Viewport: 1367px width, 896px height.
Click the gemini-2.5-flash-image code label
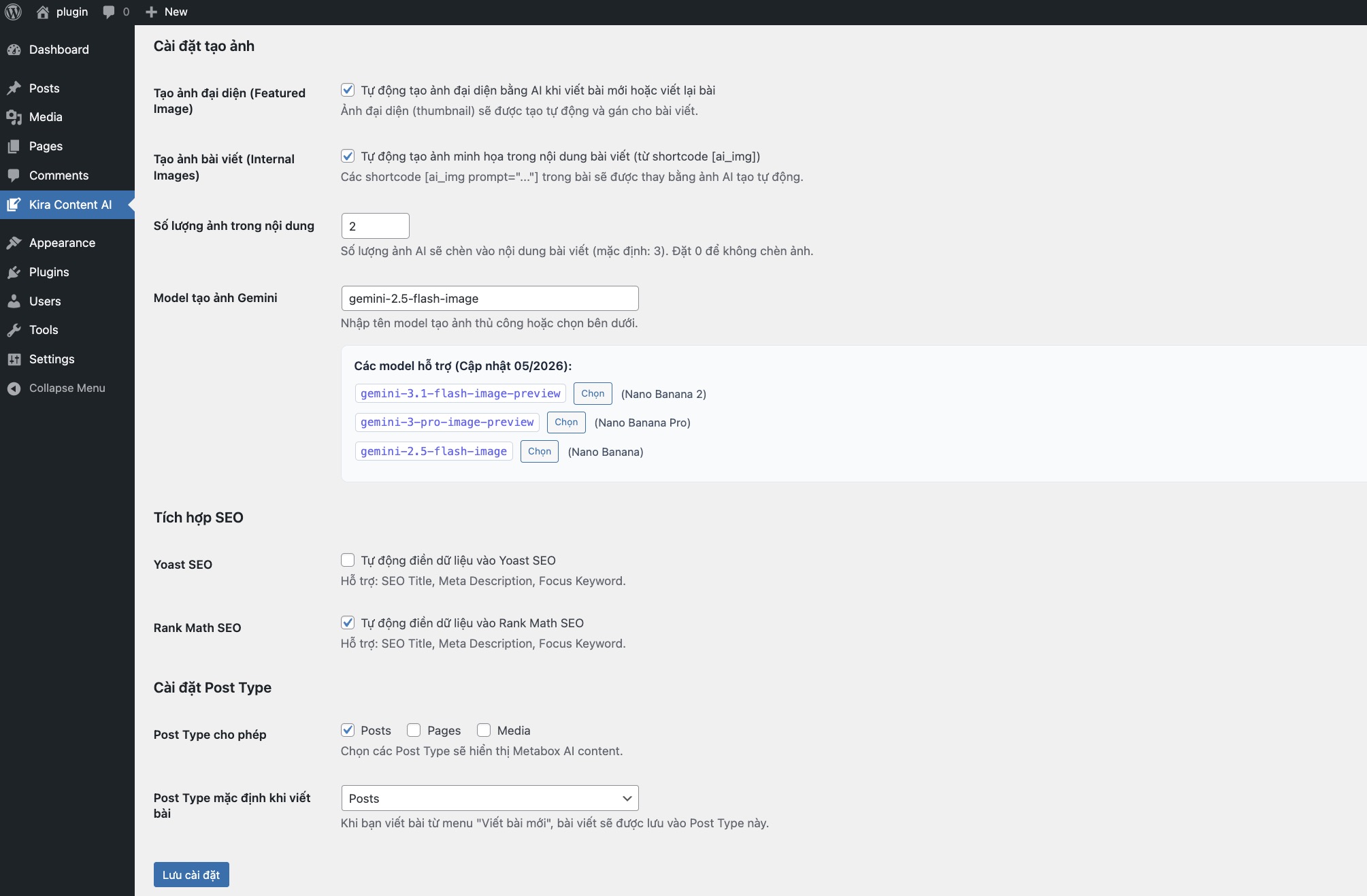coord(434,451)
